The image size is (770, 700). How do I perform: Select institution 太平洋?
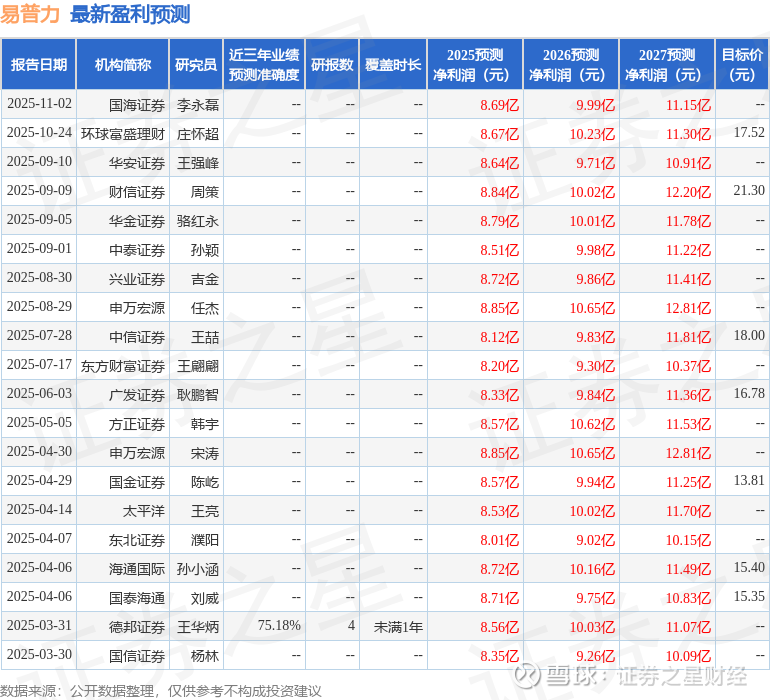(x=143, y=511)
